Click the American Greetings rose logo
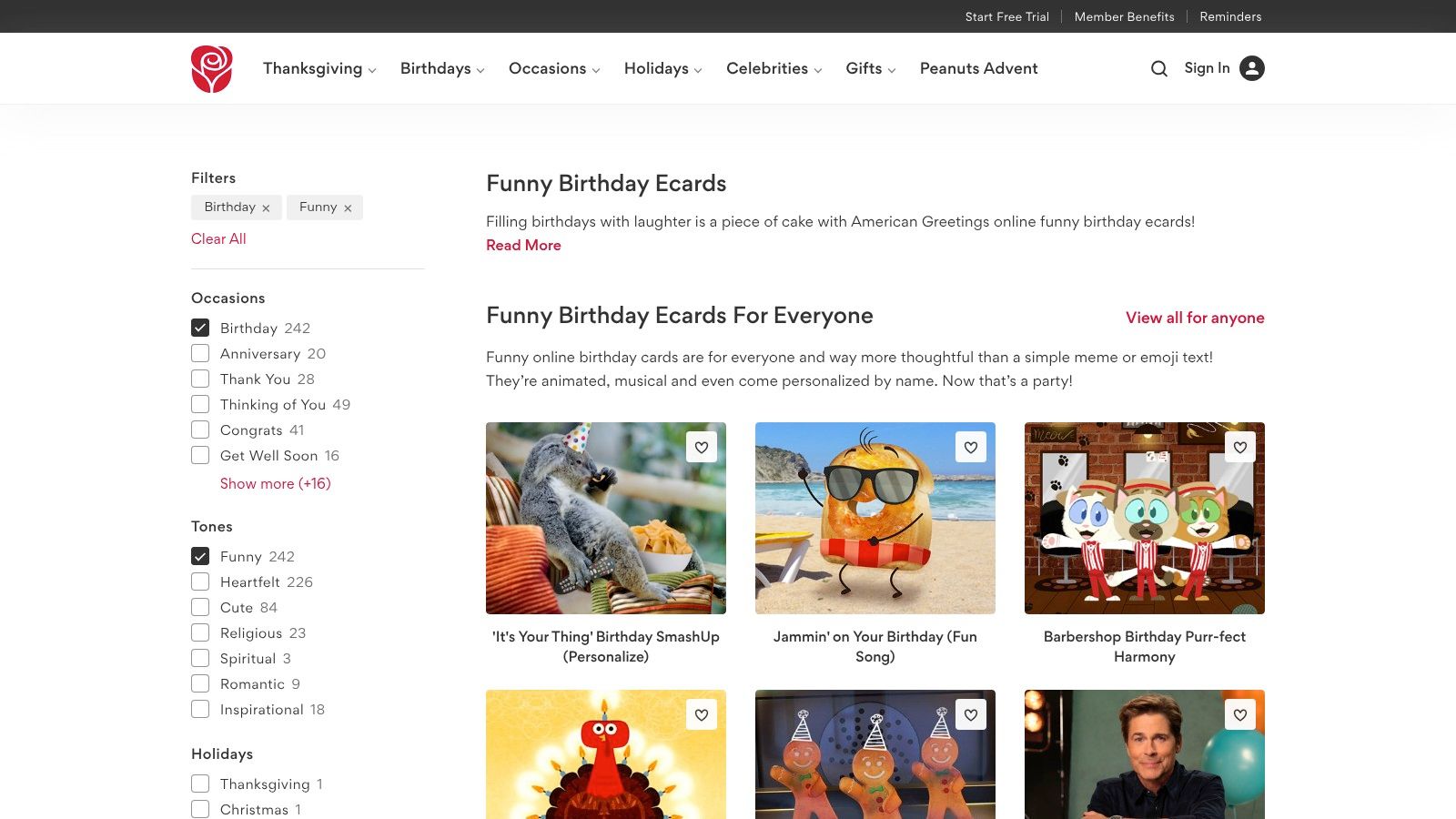 pyautogui.click(x=211, y=68)
